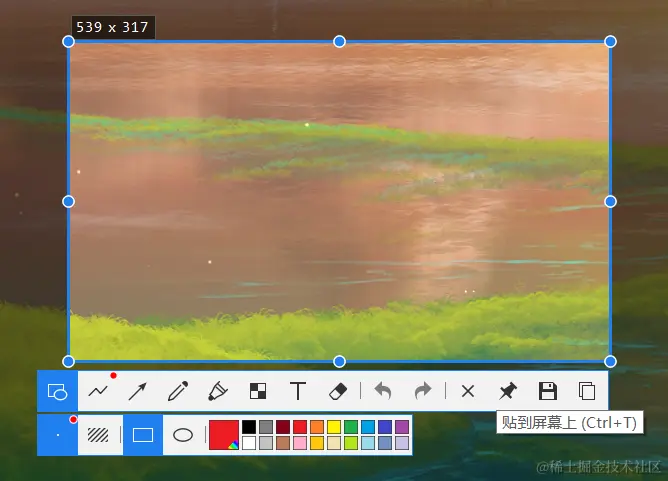Click the left-middle selection handle
Viewport: 668px width, 481px height.
pyautogui.click(x=68, y=202)
